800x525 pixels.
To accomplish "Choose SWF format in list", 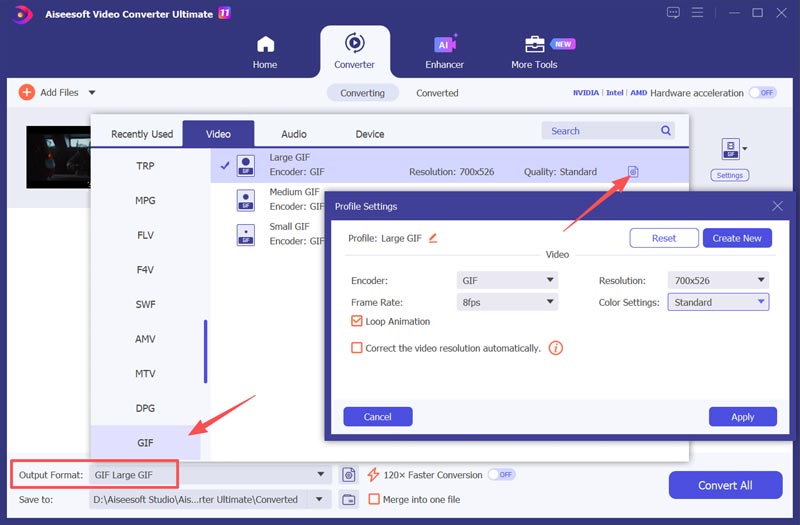I will [x=145, y=305].
